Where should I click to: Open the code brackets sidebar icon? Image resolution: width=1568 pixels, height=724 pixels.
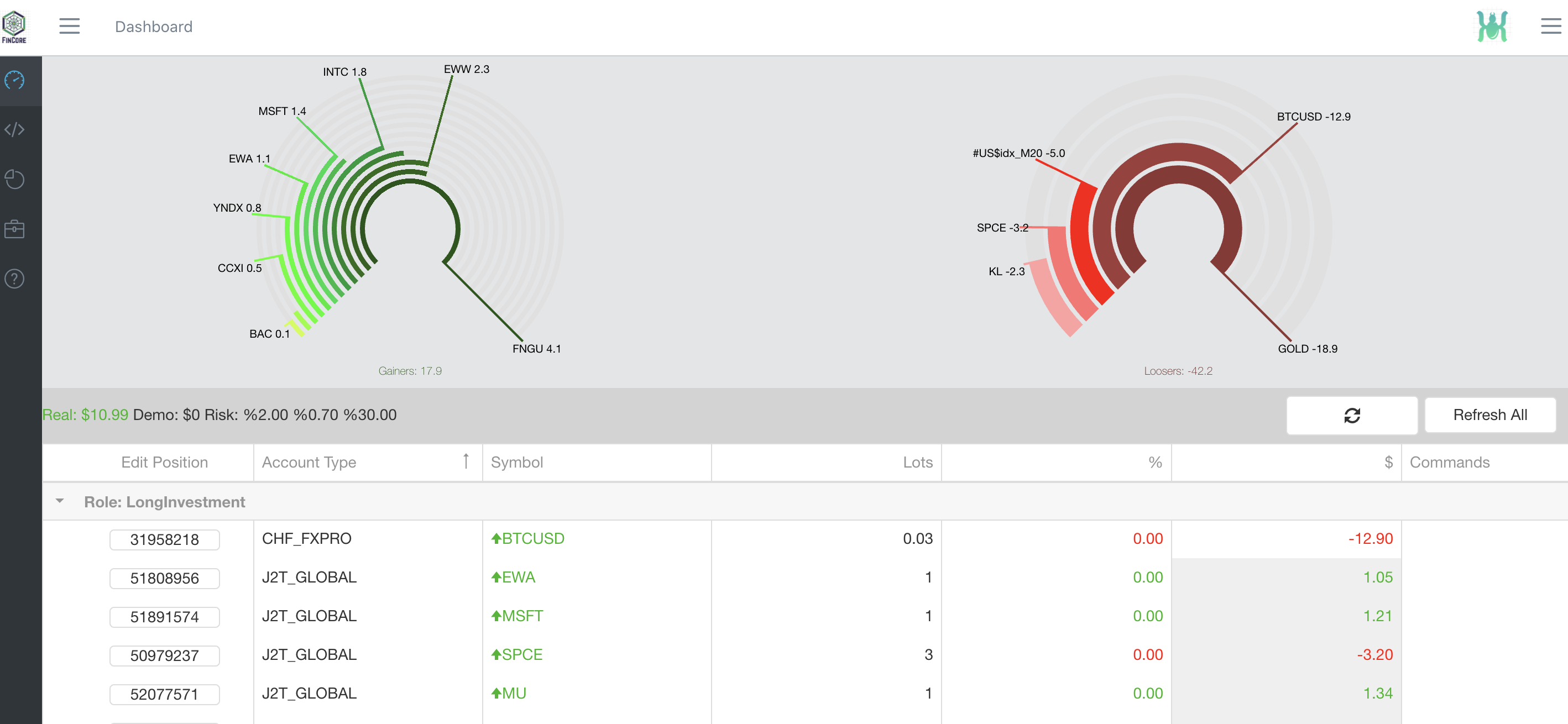[x=14, y=129]
